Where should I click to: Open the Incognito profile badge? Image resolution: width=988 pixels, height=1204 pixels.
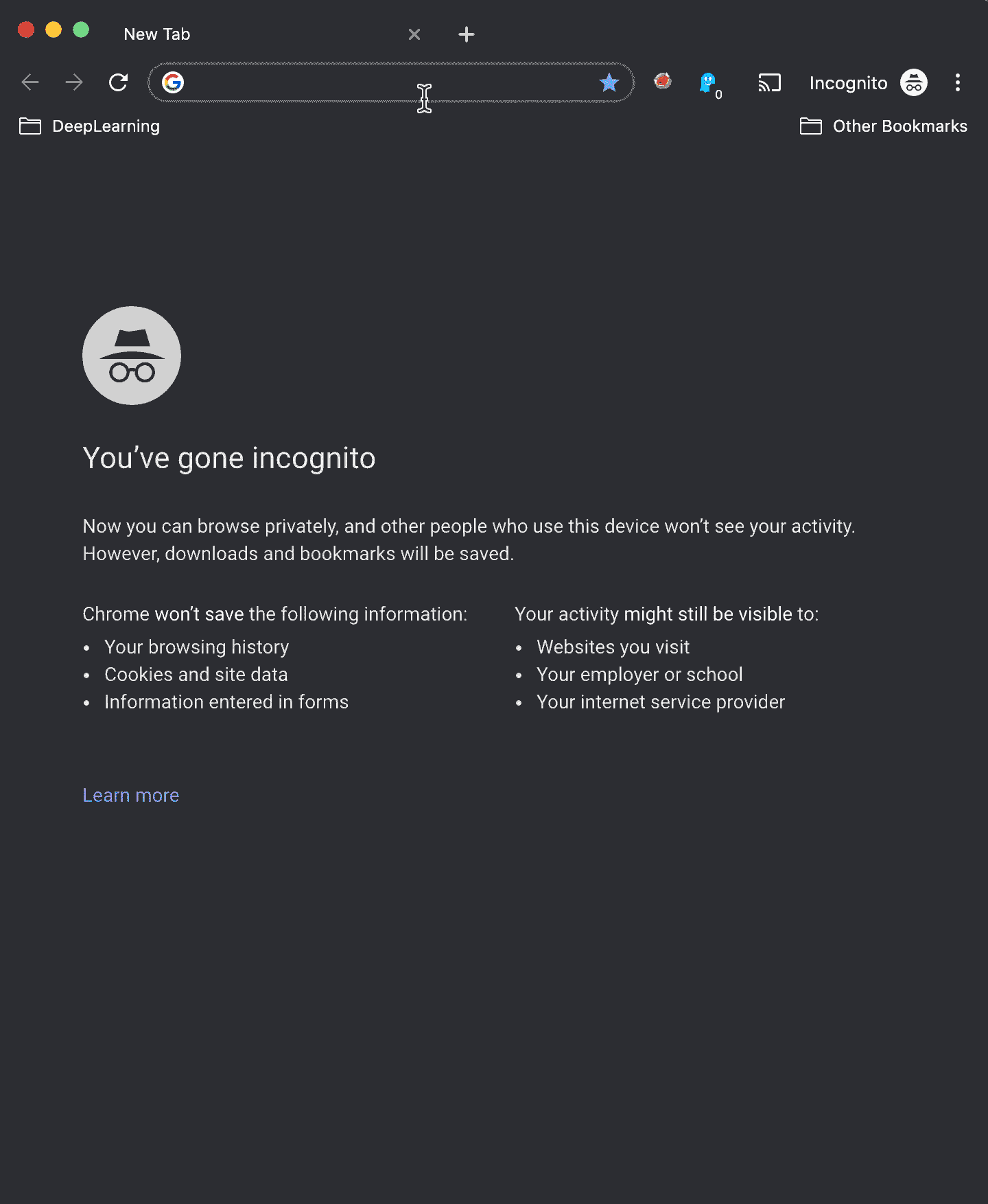pos(868,83)
